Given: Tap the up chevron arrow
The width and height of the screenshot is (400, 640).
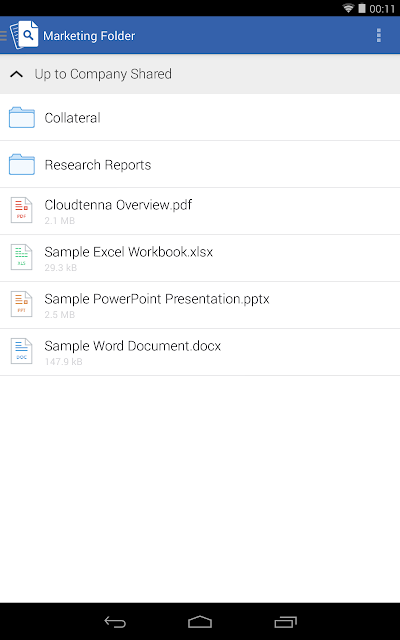Looking at the screenshot, I should [16, 74].
